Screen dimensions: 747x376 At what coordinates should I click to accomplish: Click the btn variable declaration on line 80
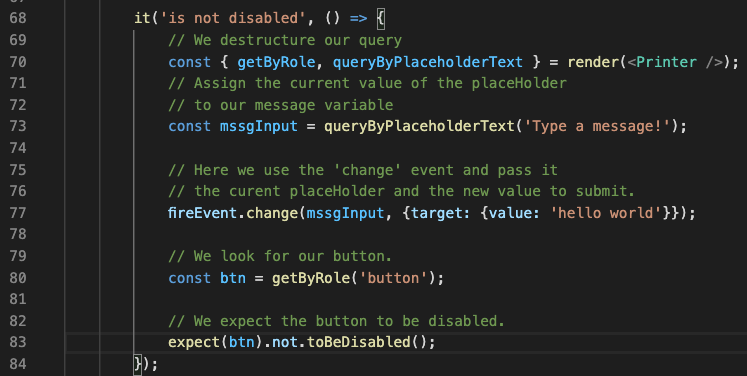[232, 278]
